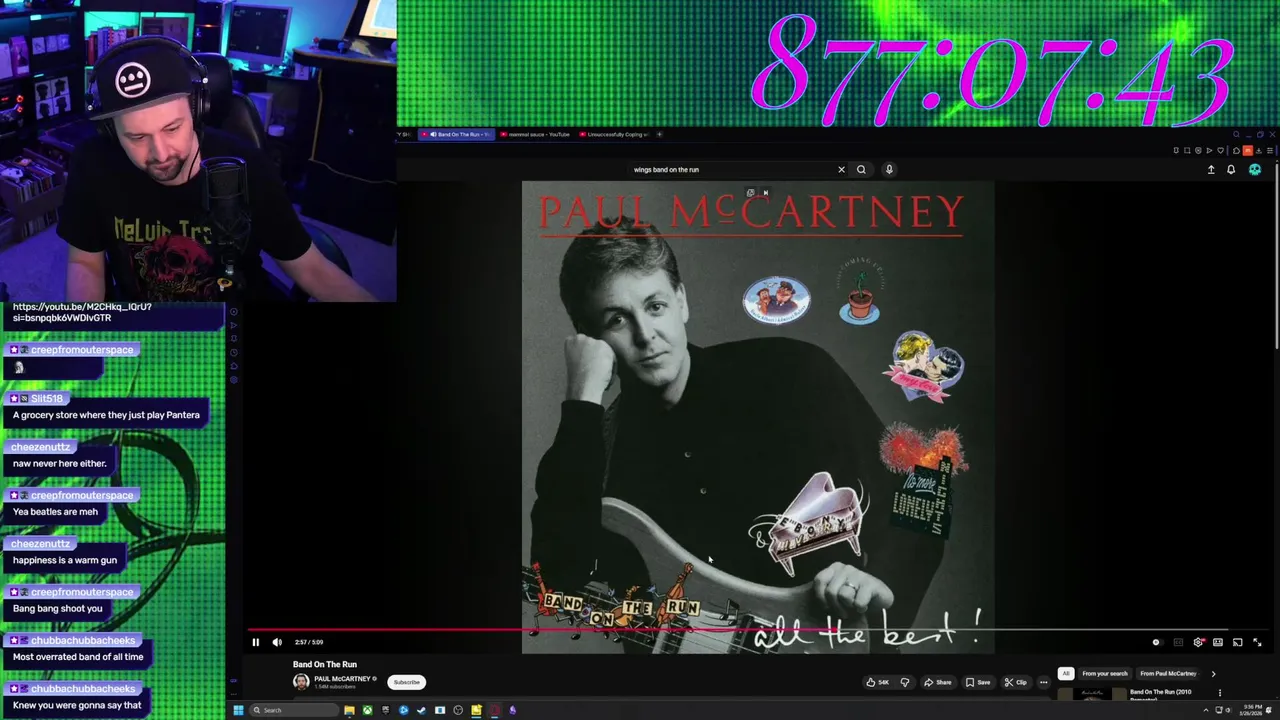This screenshot has width=1280, height=720.
Task: Share the Band On The Run video
Action: 938,682
